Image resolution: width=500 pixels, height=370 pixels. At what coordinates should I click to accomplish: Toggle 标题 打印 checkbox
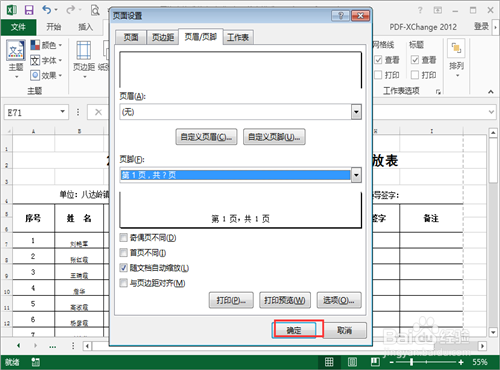coord(415,75)
